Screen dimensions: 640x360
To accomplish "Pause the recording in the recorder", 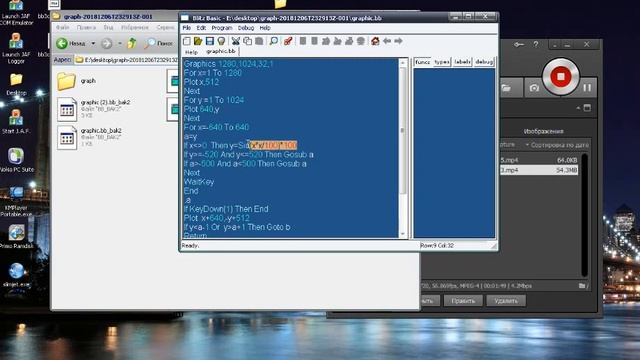I will pos(587,87).
